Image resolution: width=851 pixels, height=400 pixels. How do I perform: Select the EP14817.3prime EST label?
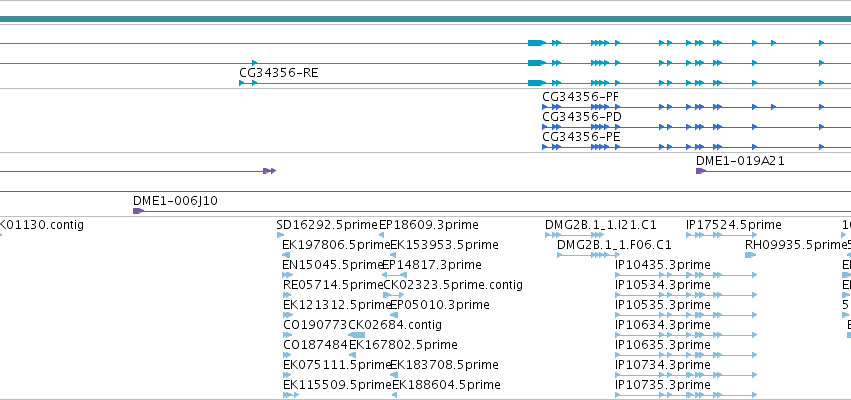click(432, 265)
